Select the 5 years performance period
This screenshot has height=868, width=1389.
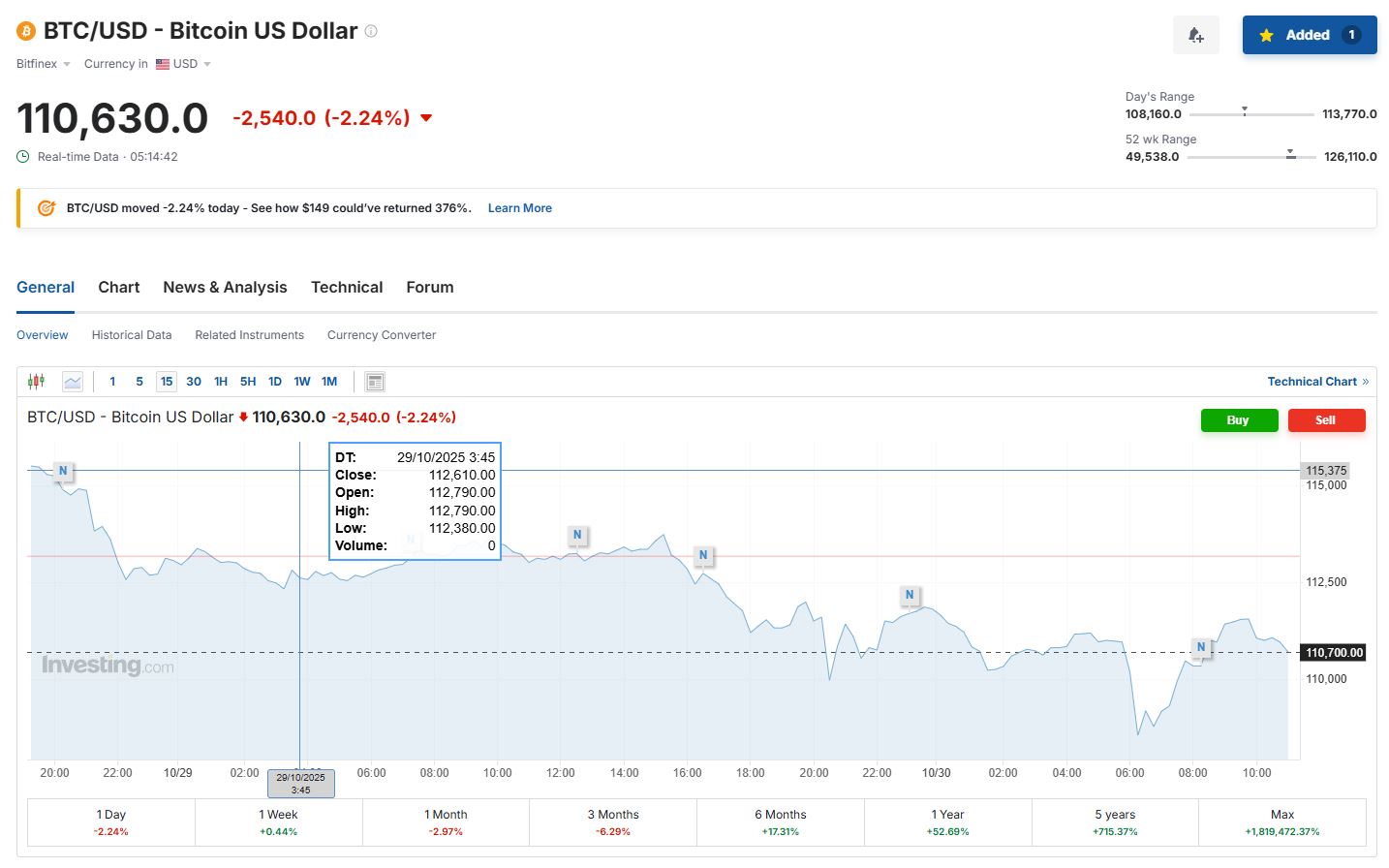pos(1115,822)
